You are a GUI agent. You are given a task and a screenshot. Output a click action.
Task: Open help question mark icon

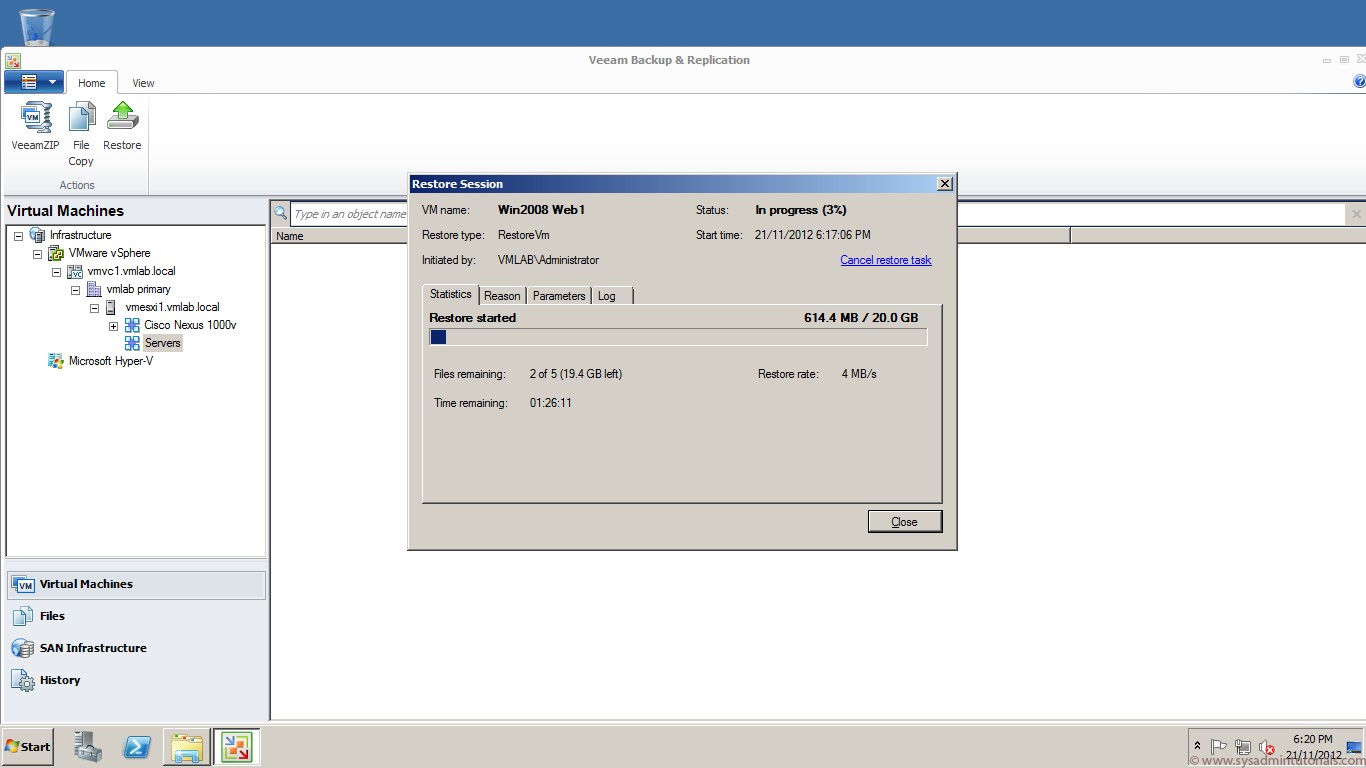[x=1359, y=82]
